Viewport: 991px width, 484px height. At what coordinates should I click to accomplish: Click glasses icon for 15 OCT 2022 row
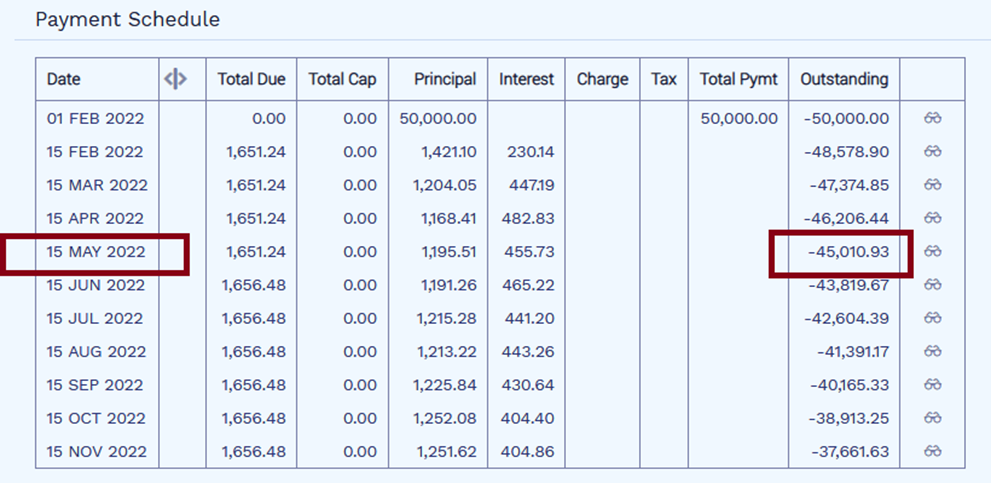[932, 418]
